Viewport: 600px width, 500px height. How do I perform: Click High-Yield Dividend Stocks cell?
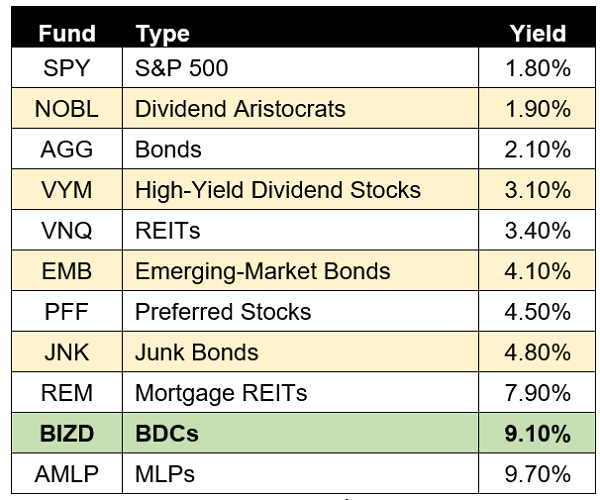pos(300,189)
